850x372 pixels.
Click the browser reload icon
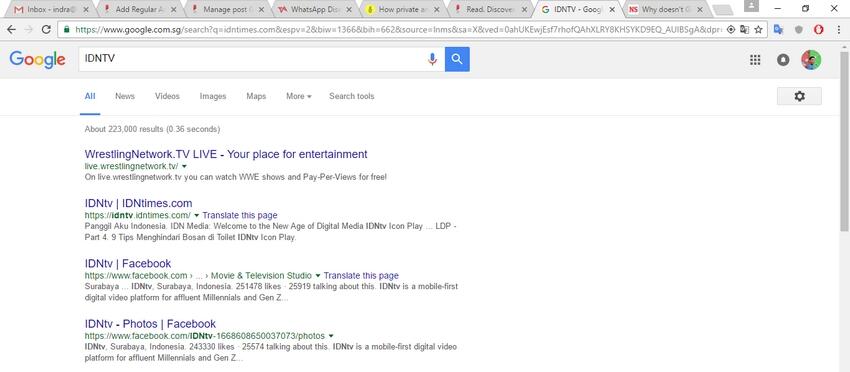click(x=46, y=29)
